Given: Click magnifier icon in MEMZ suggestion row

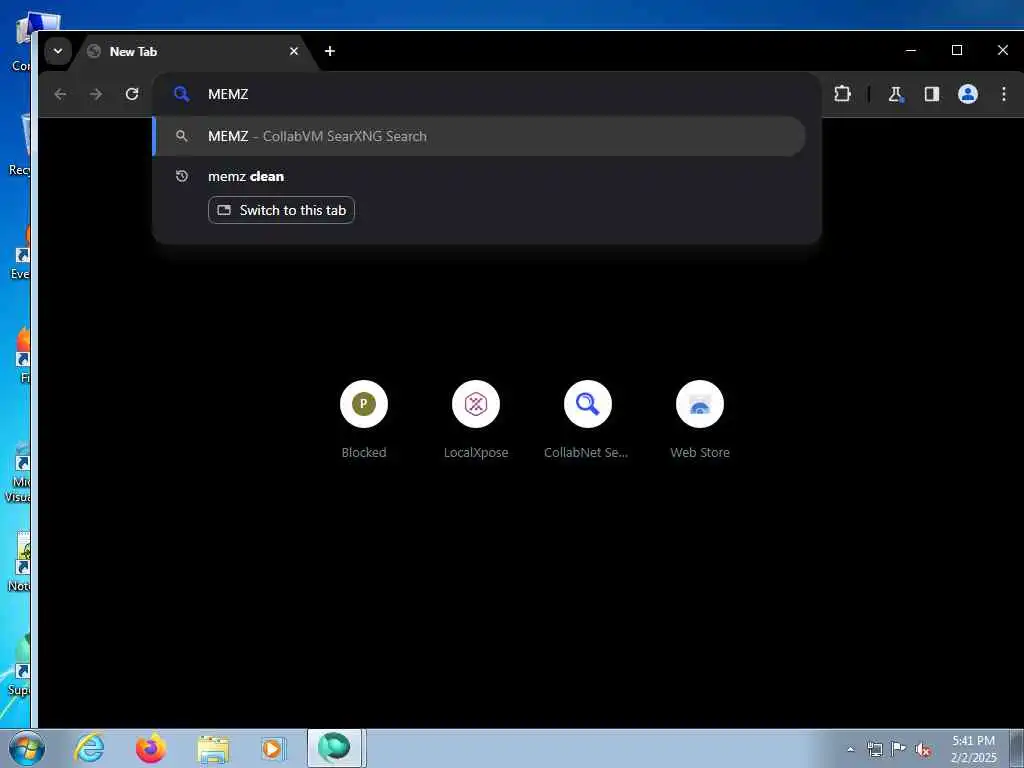Looking at the screenshot, I should [182, 136].
